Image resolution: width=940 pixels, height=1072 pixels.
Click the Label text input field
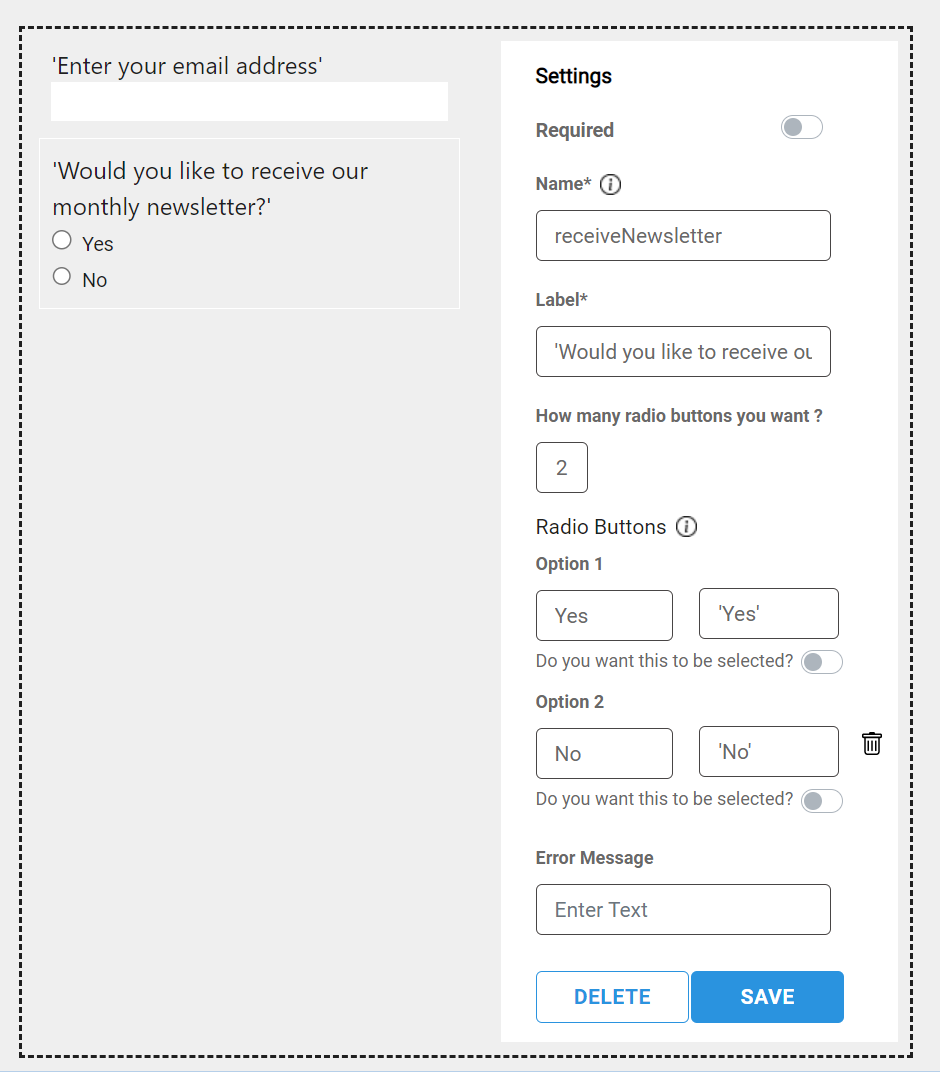(683, 352)
